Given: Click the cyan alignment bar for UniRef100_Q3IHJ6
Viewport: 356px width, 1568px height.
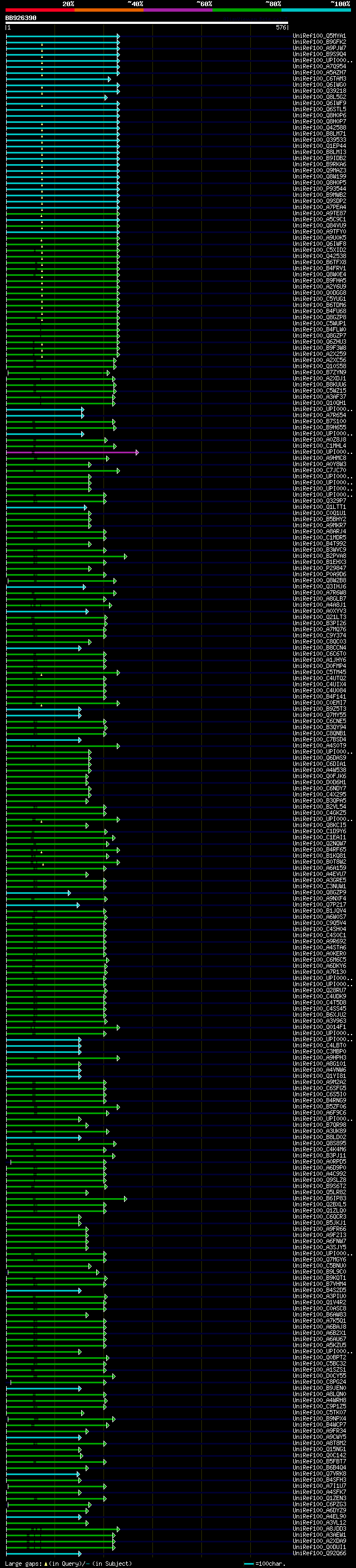Looking at the screenshot, I should [46, 587].
